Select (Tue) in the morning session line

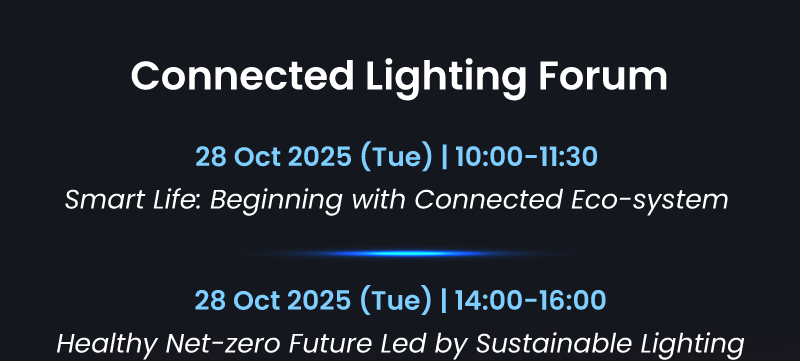point(396,157)
